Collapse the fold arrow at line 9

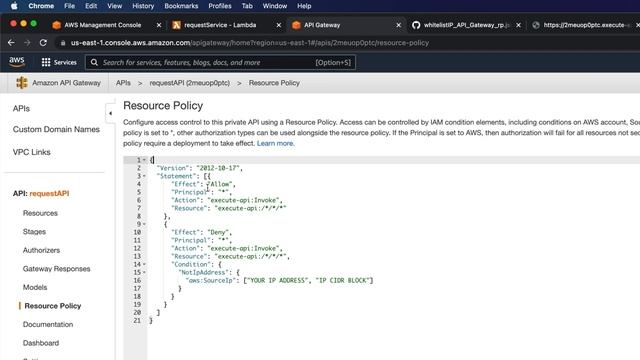[x=144, y=224]
